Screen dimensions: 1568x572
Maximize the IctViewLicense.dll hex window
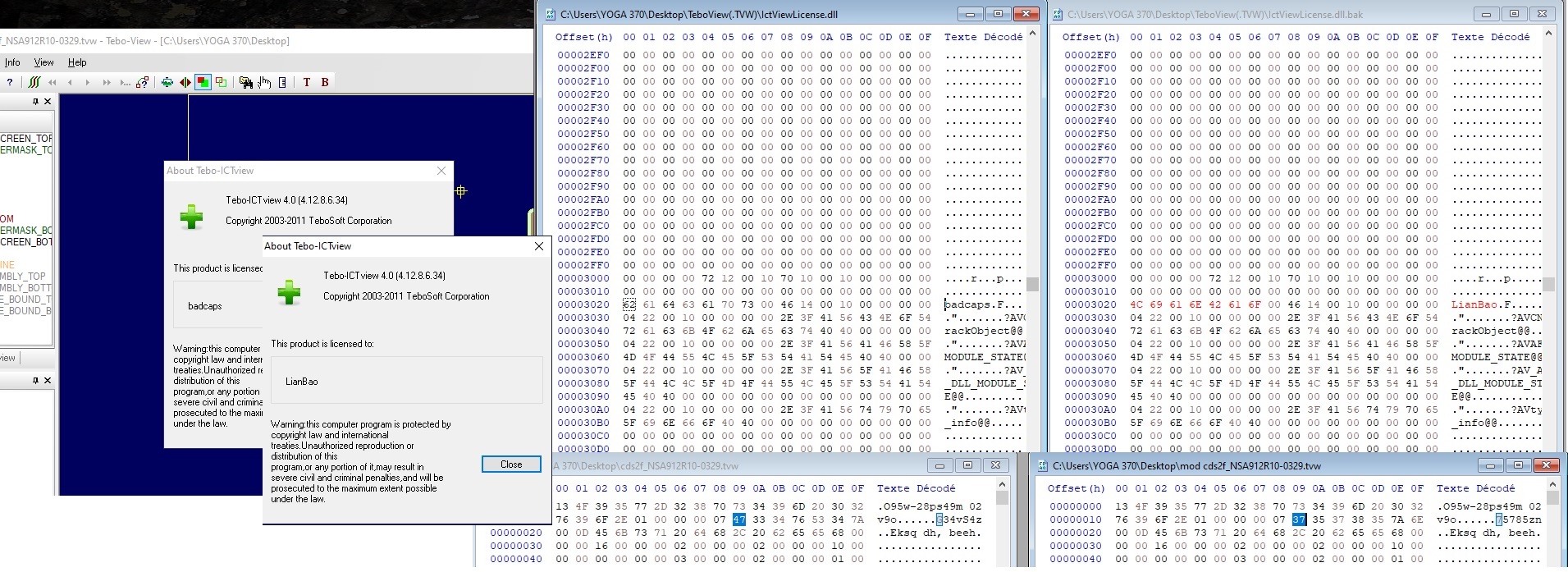[x=999, y=14]
